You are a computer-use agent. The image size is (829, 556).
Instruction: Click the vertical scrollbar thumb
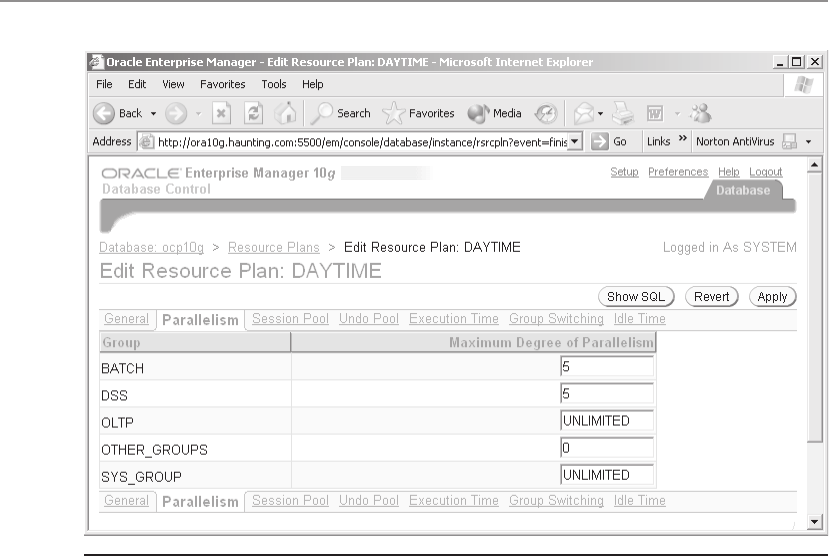pyautogui.click(x=814, y=308)
